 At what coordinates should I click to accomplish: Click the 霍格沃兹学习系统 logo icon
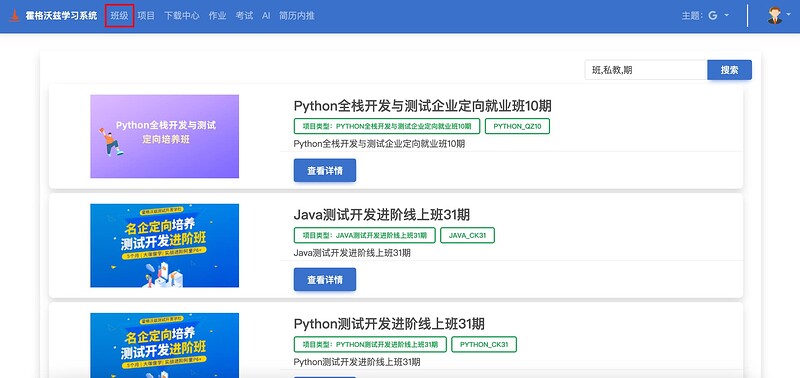(15, 15)
